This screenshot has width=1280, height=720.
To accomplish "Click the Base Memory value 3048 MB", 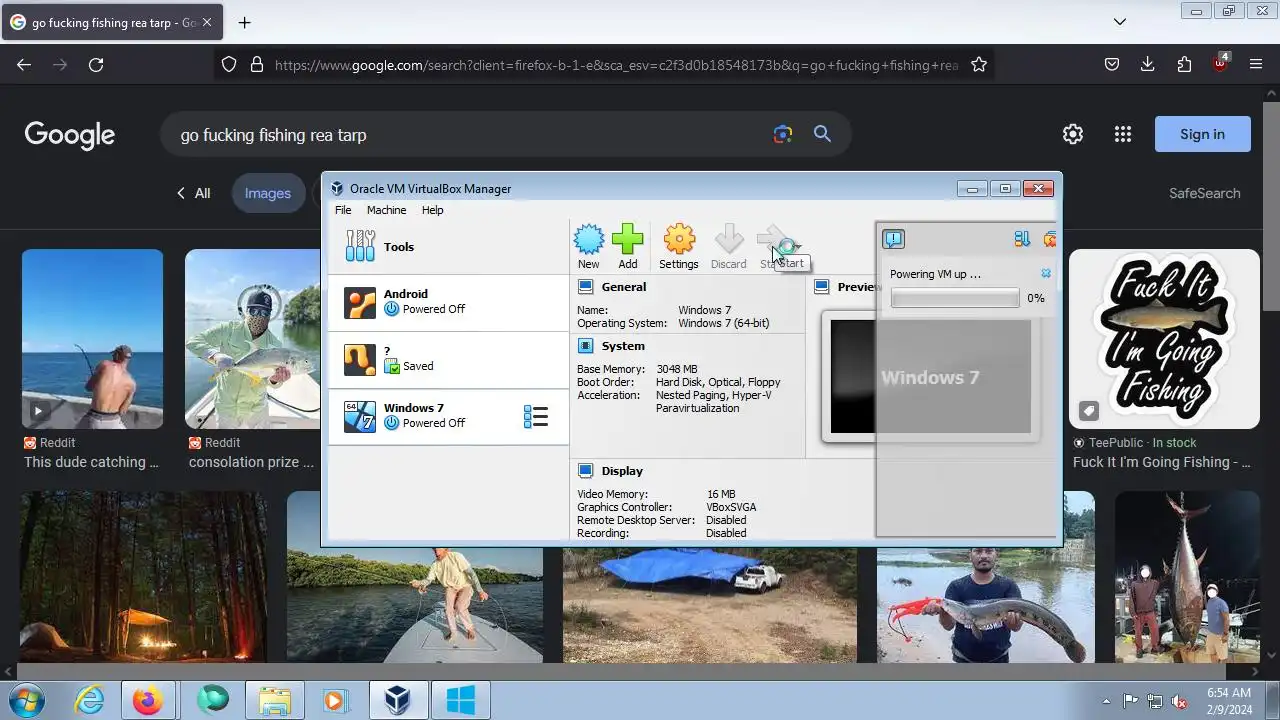I will click(x=676, y=370).
